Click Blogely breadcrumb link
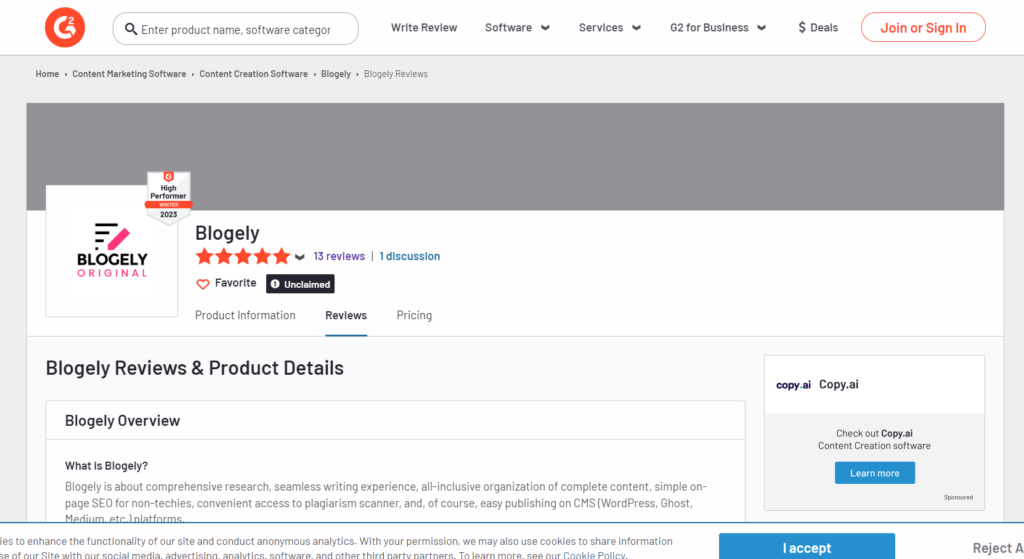 (336, 74)
